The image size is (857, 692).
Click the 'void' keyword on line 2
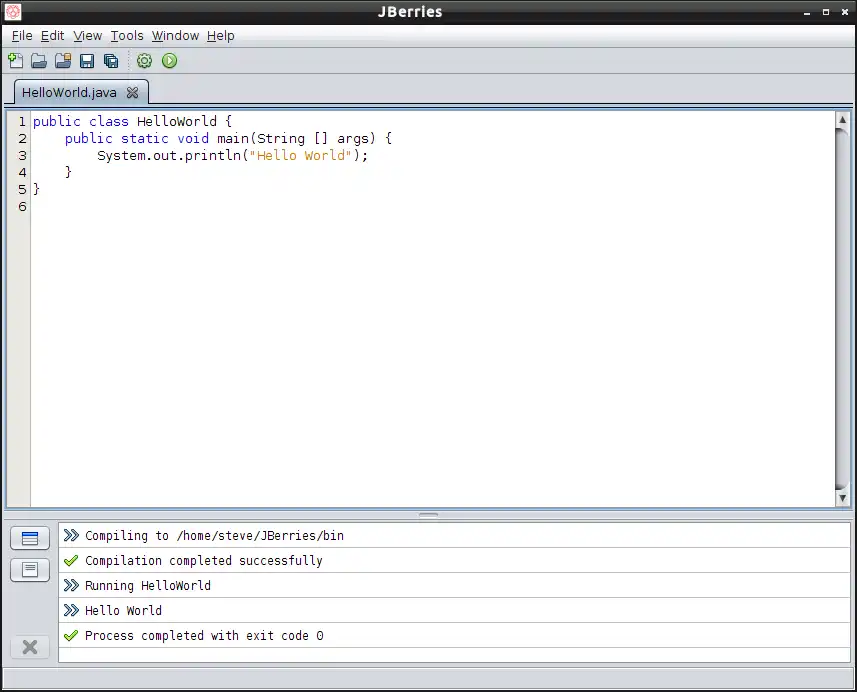[x=193, y=138]
